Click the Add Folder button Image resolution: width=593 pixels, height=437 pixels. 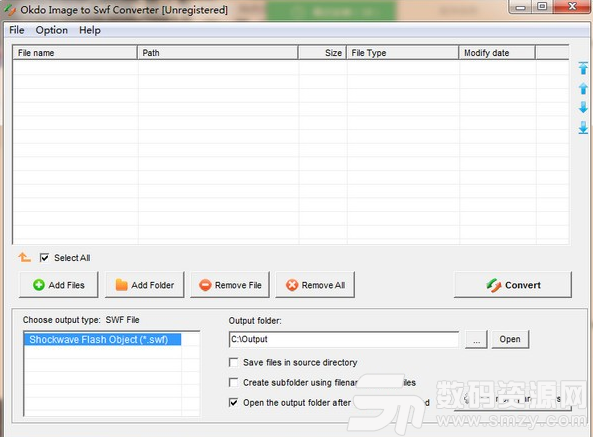click(144, 285)
